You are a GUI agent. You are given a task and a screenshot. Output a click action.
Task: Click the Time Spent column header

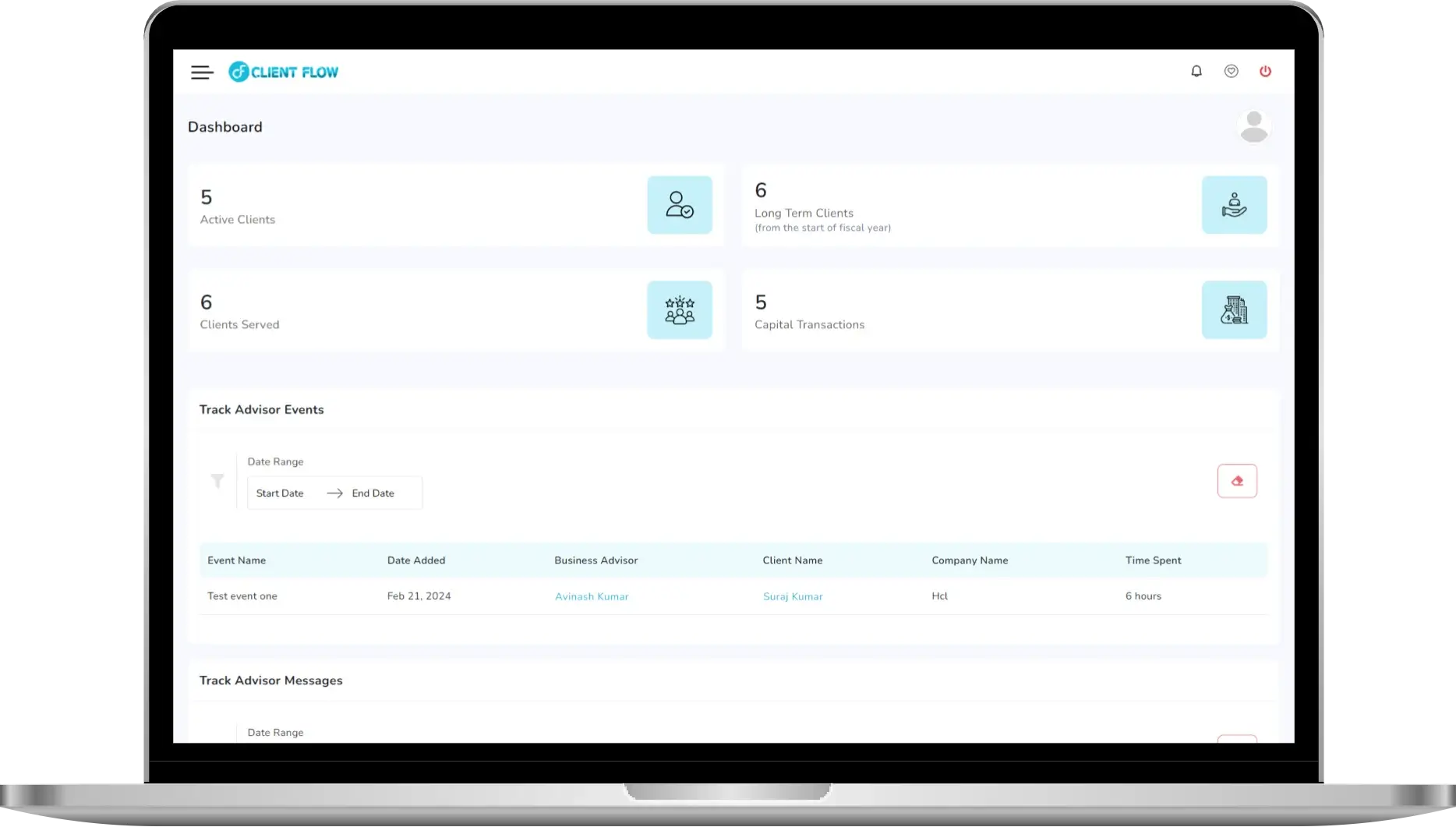tap(1153, 560)
